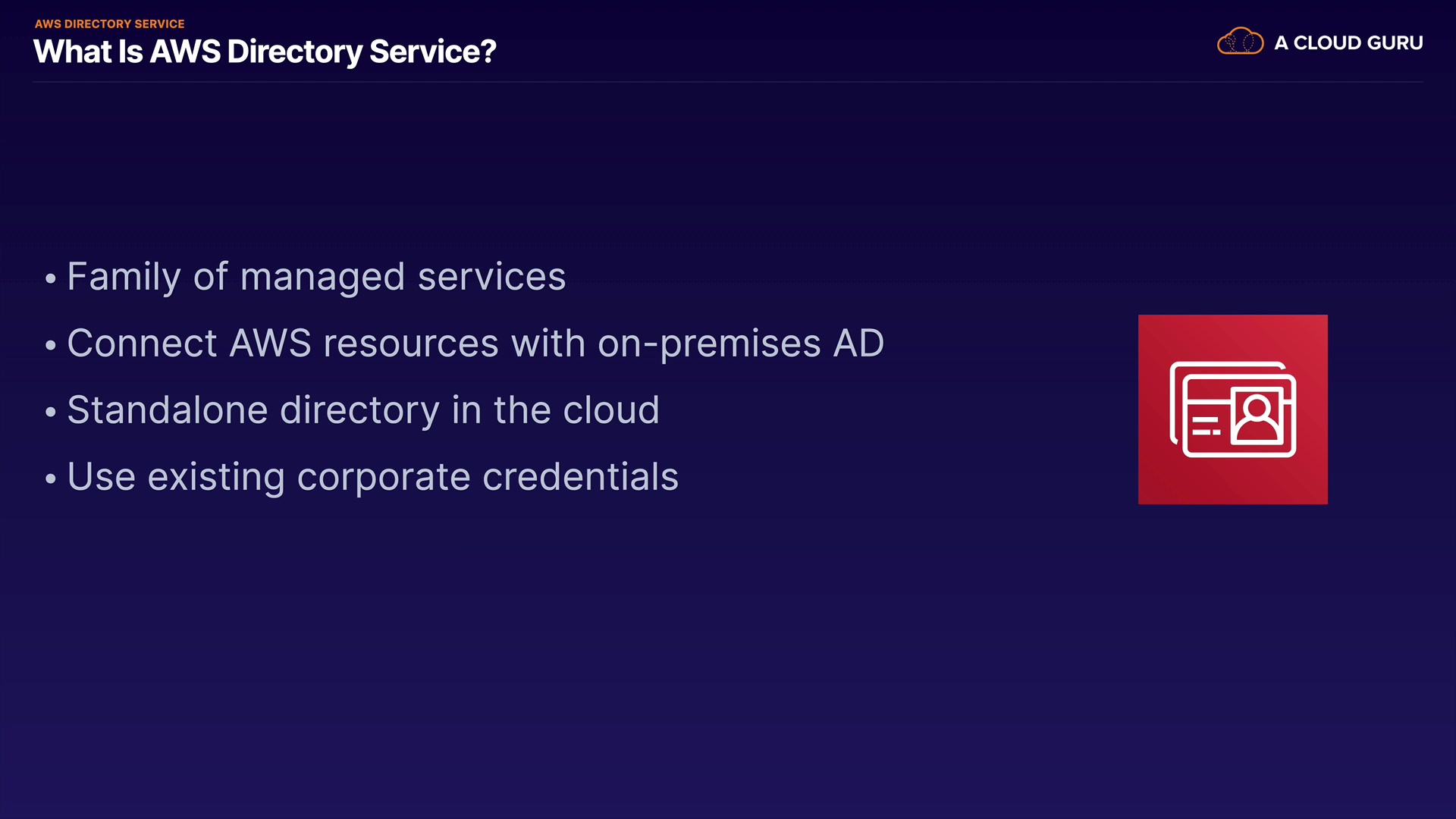
Task: Click the "A CLOUD GURU" brand text
Action: [1348, 42]
